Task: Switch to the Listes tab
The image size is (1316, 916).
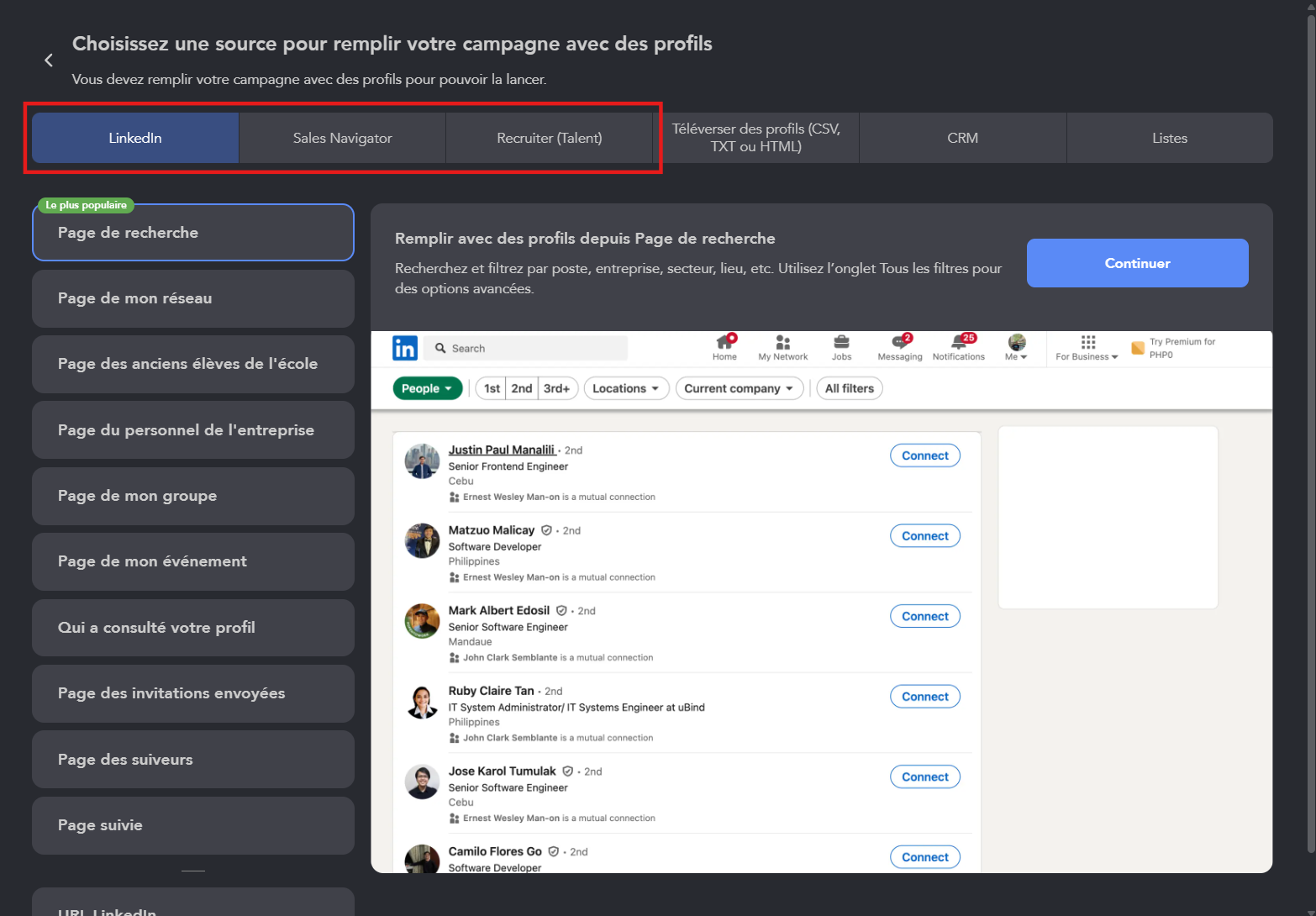Action: 1170,138
